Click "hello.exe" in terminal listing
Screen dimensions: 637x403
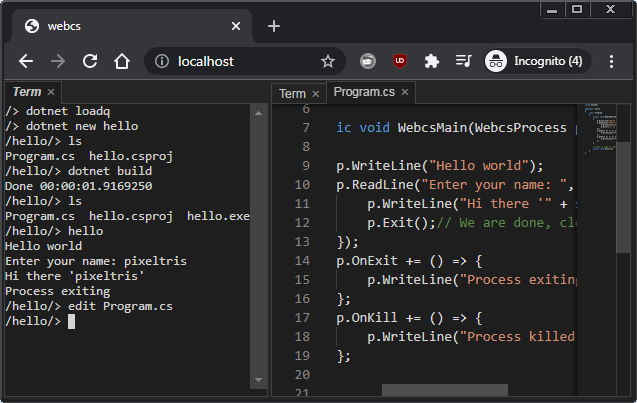tap(218, 216)
